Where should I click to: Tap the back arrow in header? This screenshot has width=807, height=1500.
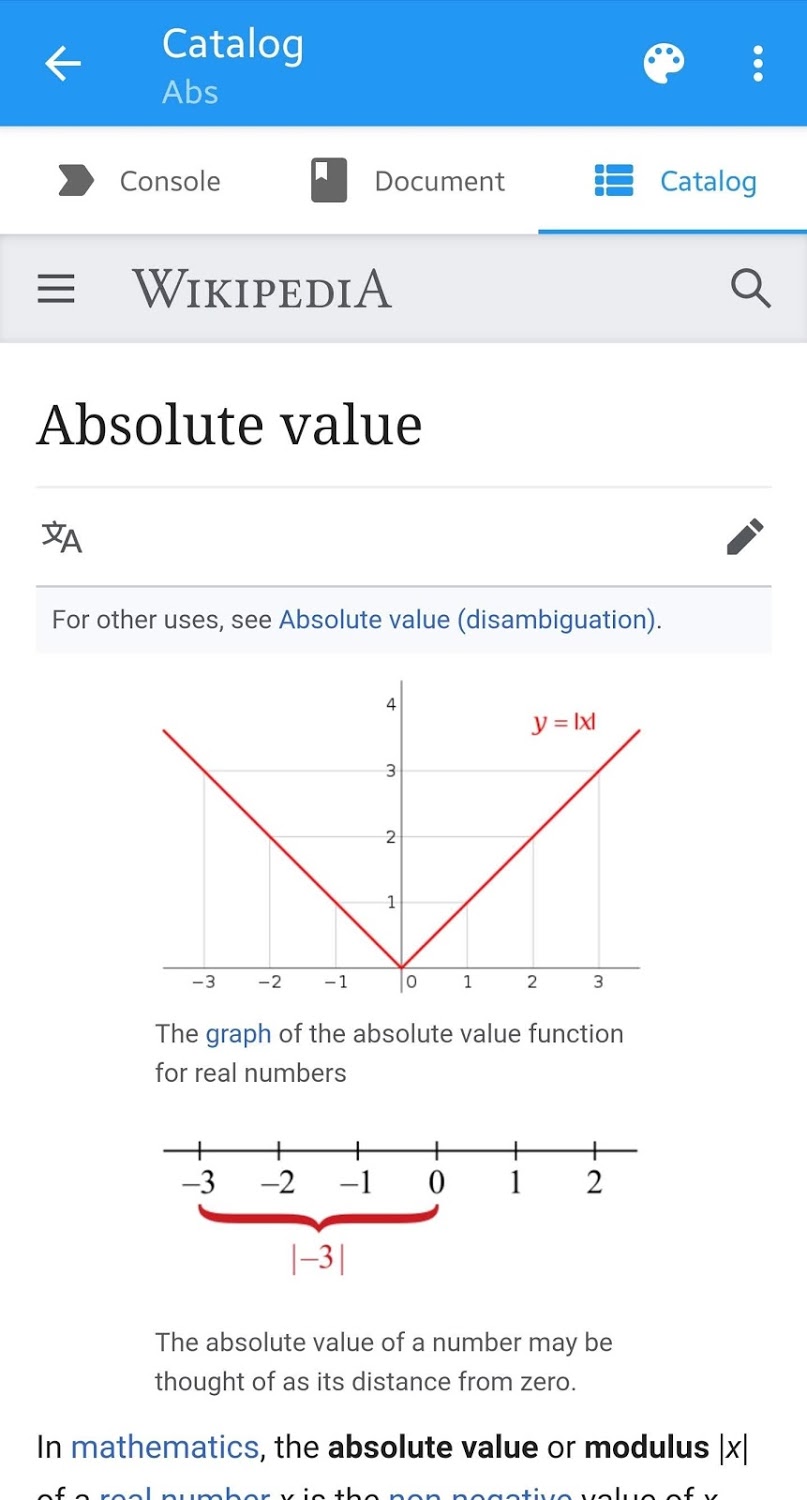tap(63, 64)
